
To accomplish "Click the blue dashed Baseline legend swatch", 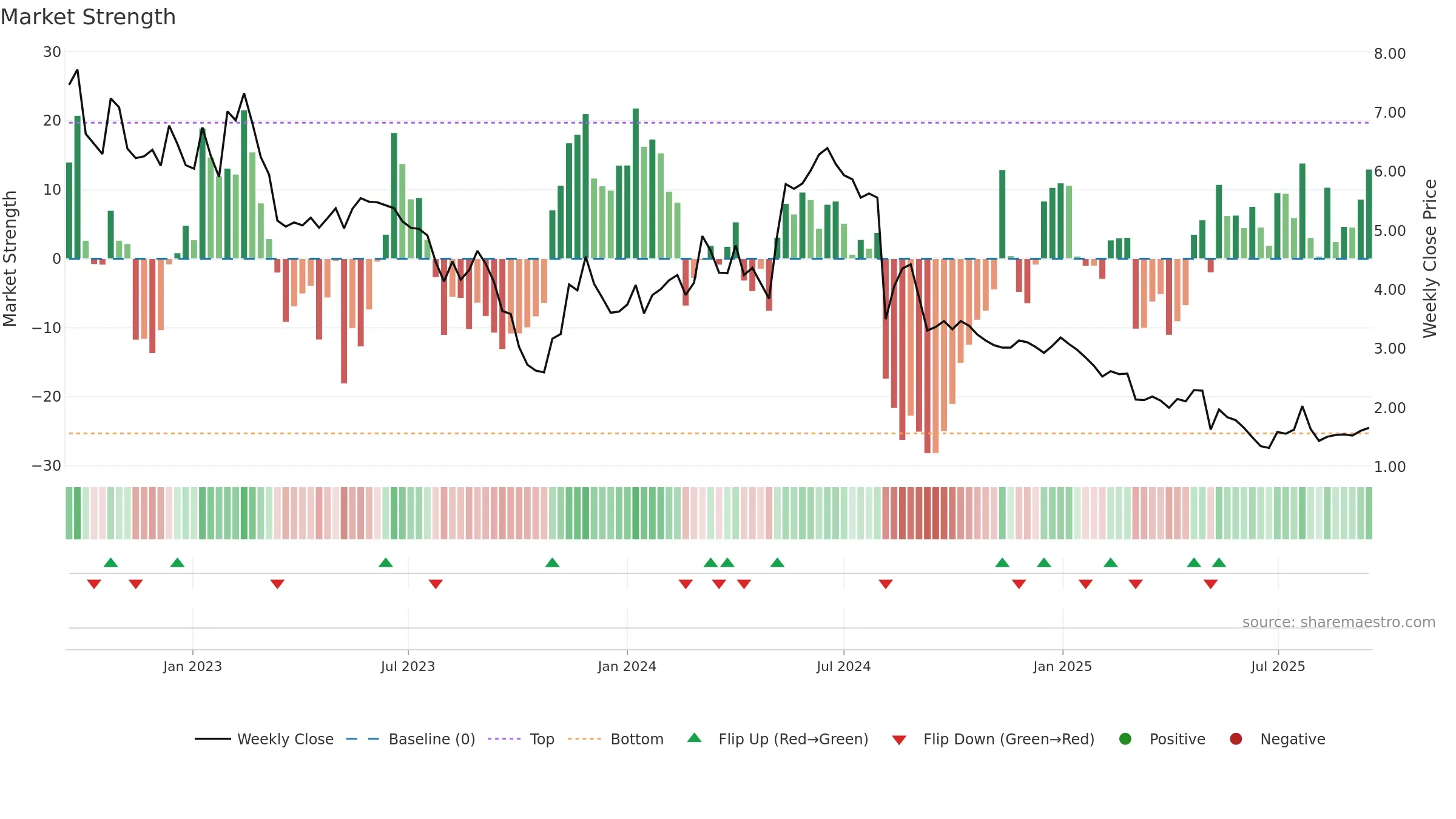I will coord(363,739).
